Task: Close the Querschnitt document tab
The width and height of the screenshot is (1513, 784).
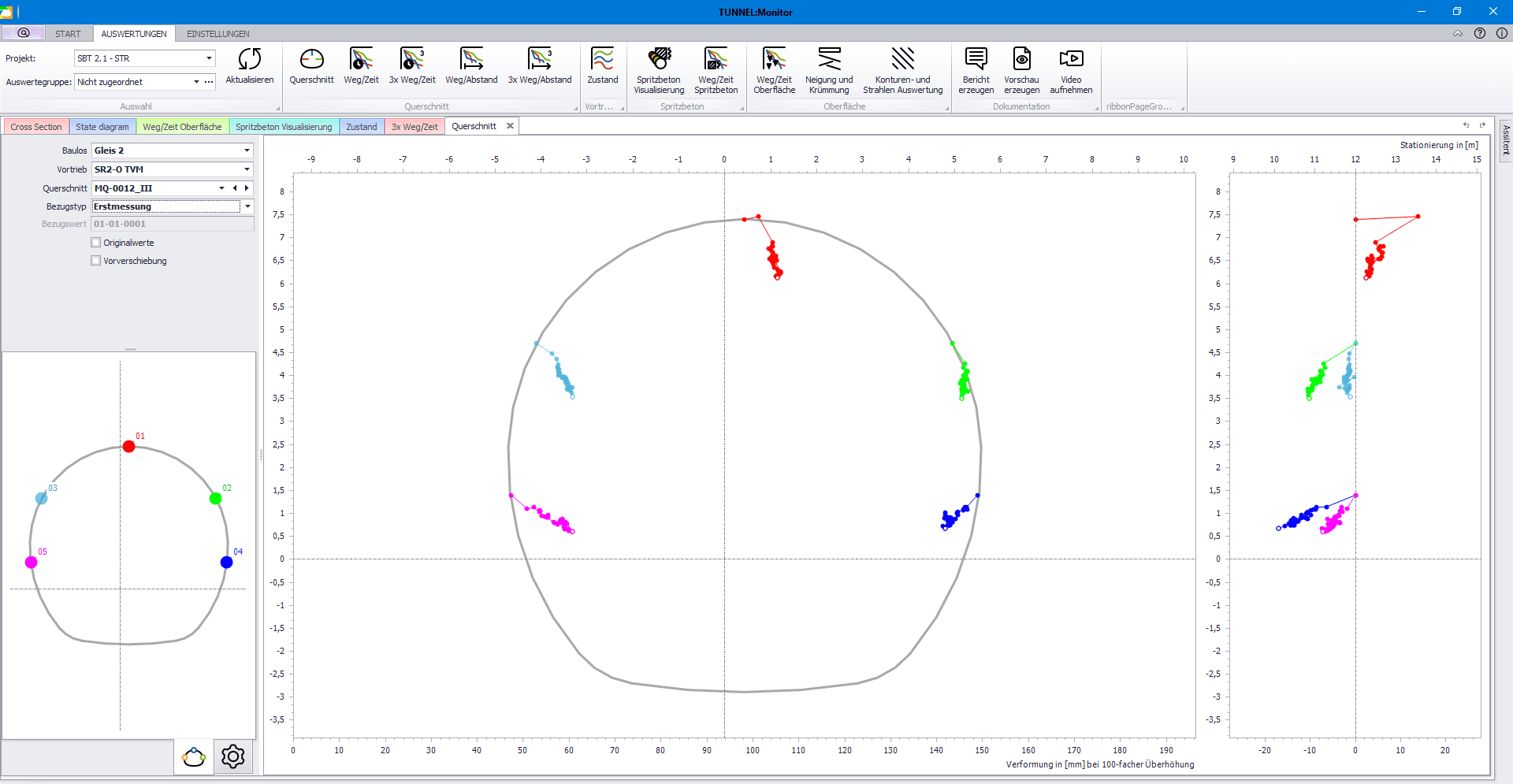Action: (x=510, y=126)
